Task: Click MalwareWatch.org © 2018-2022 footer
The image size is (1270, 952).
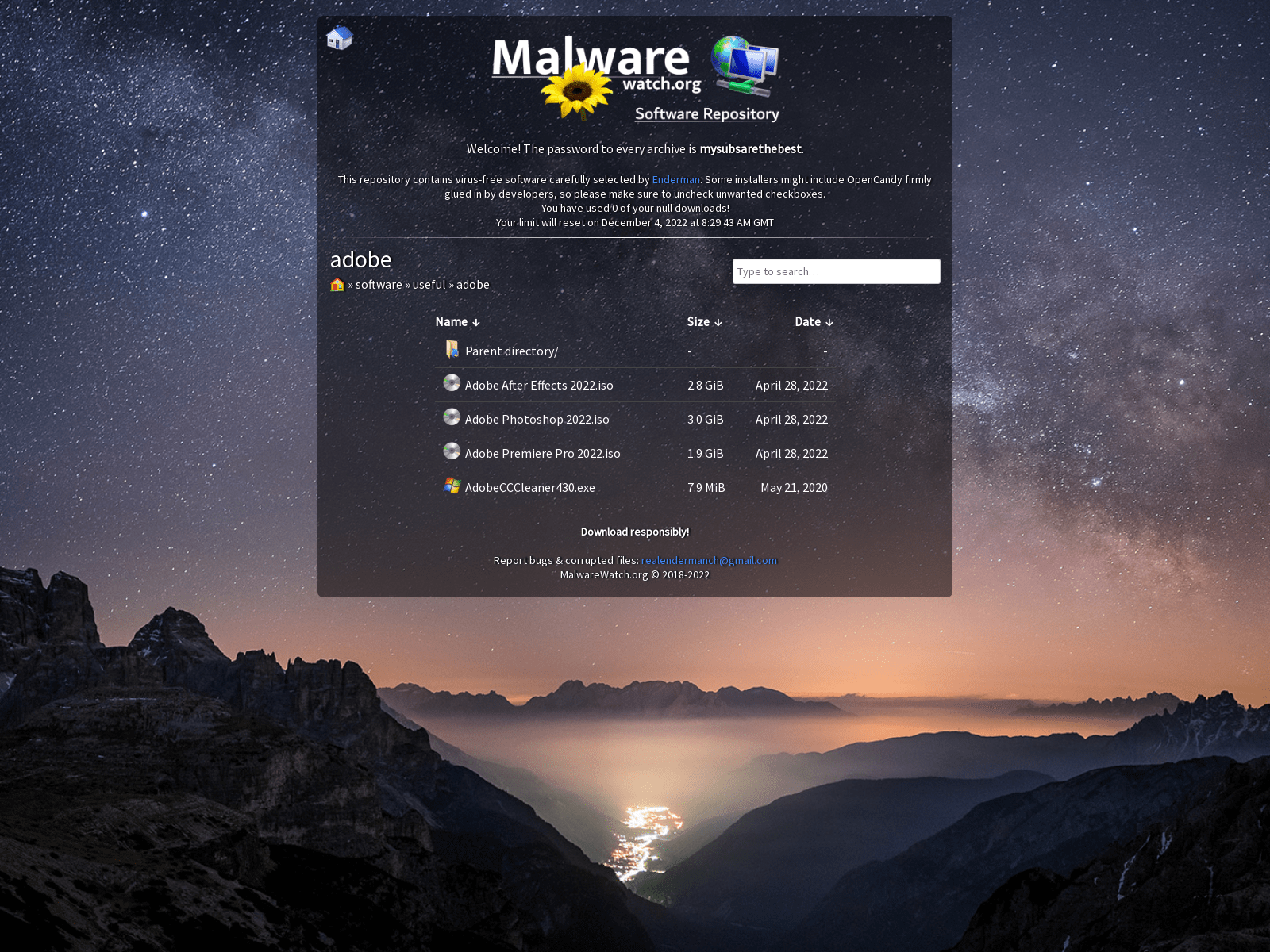Action: pyautogui.click(x=635, y=575)
